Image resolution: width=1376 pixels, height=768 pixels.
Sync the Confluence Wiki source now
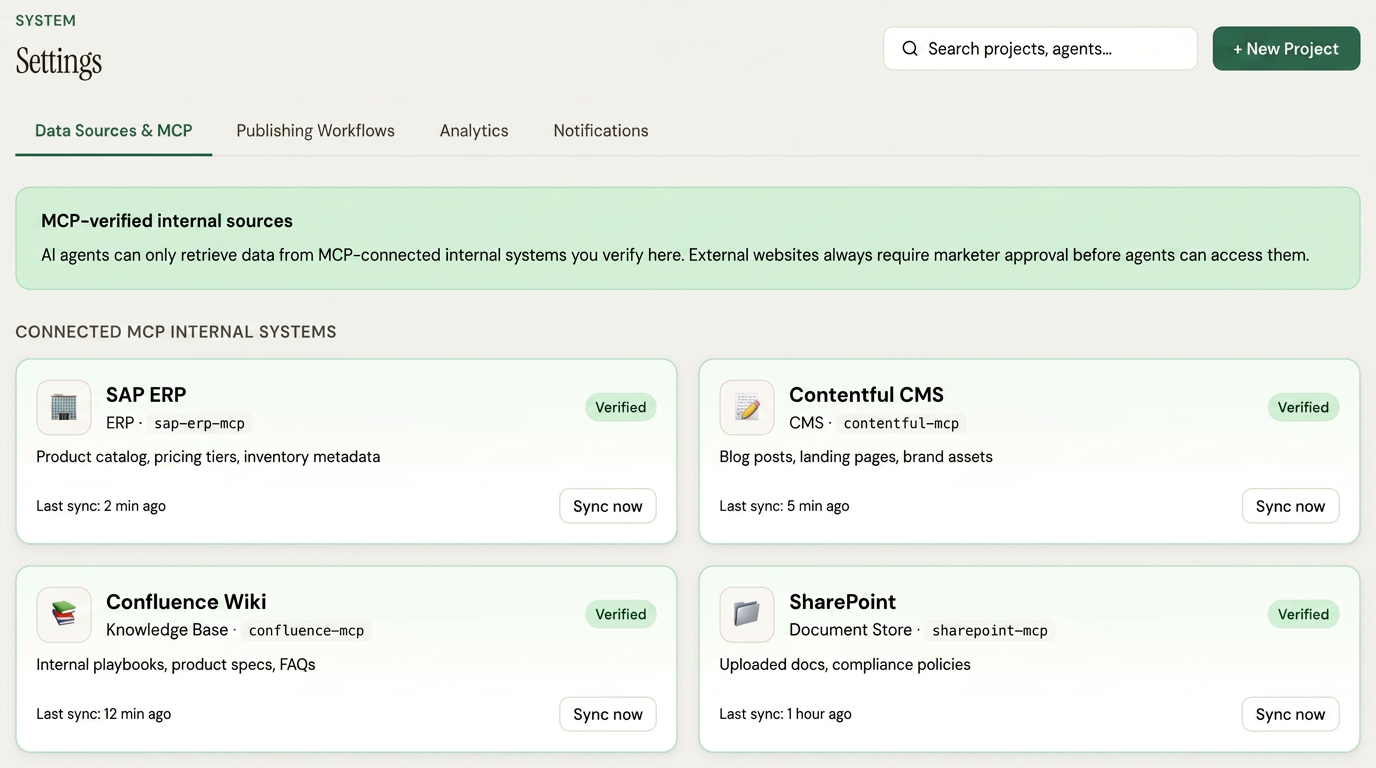608,714
